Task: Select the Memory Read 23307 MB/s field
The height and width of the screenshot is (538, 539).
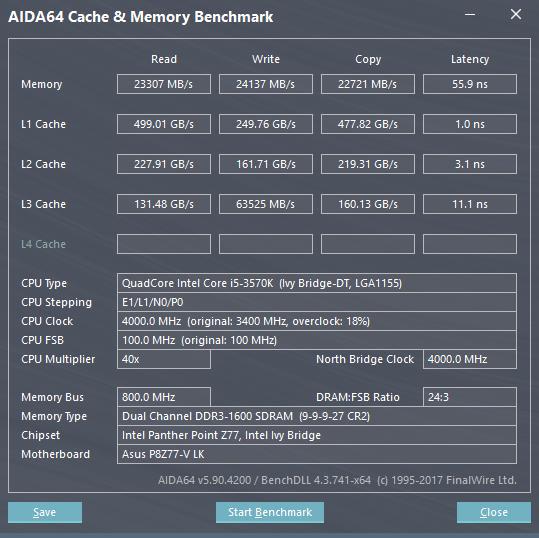Action: tap(164, 84)
